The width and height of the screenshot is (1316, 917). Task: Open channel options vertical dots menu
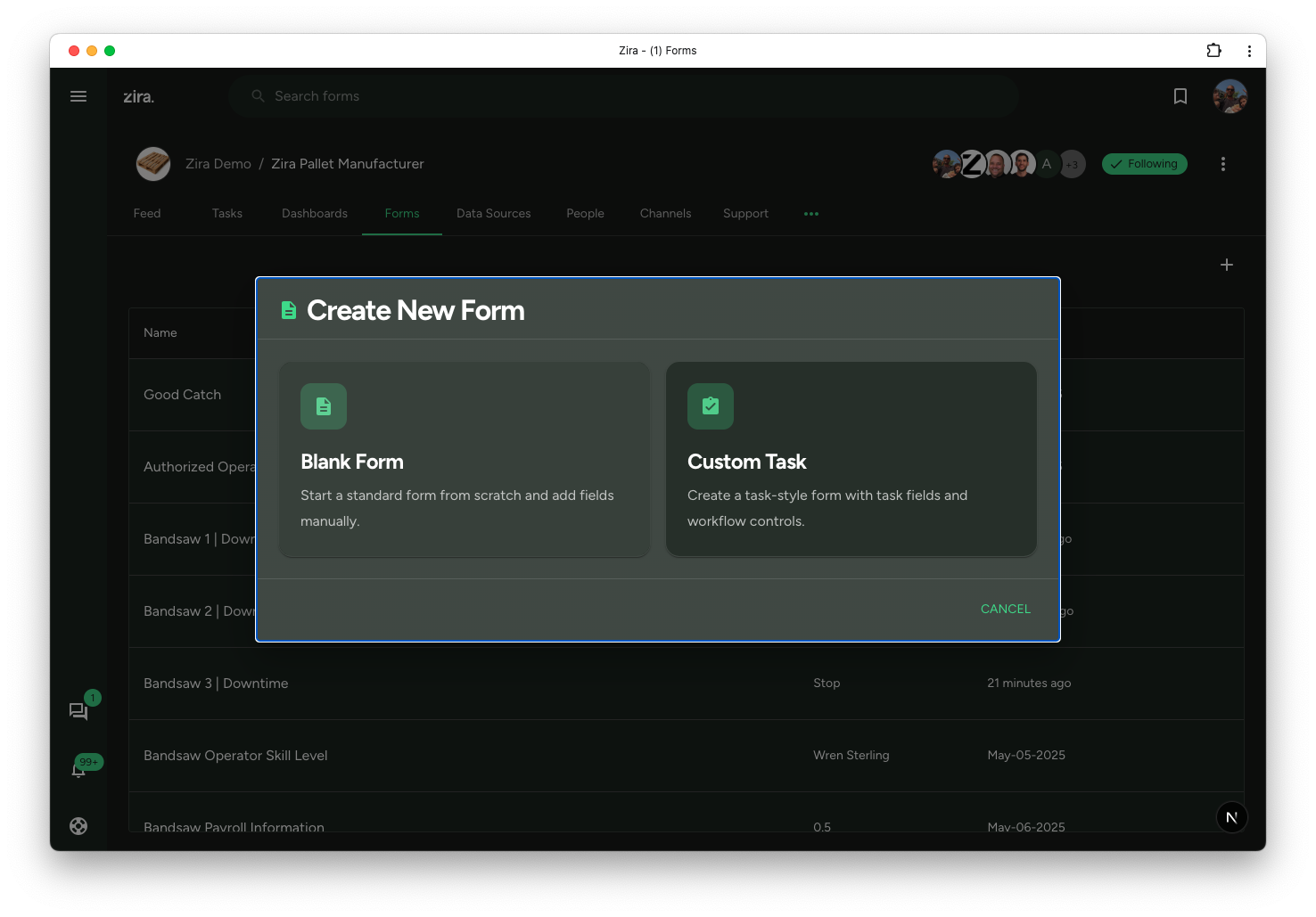[1222, 164]
